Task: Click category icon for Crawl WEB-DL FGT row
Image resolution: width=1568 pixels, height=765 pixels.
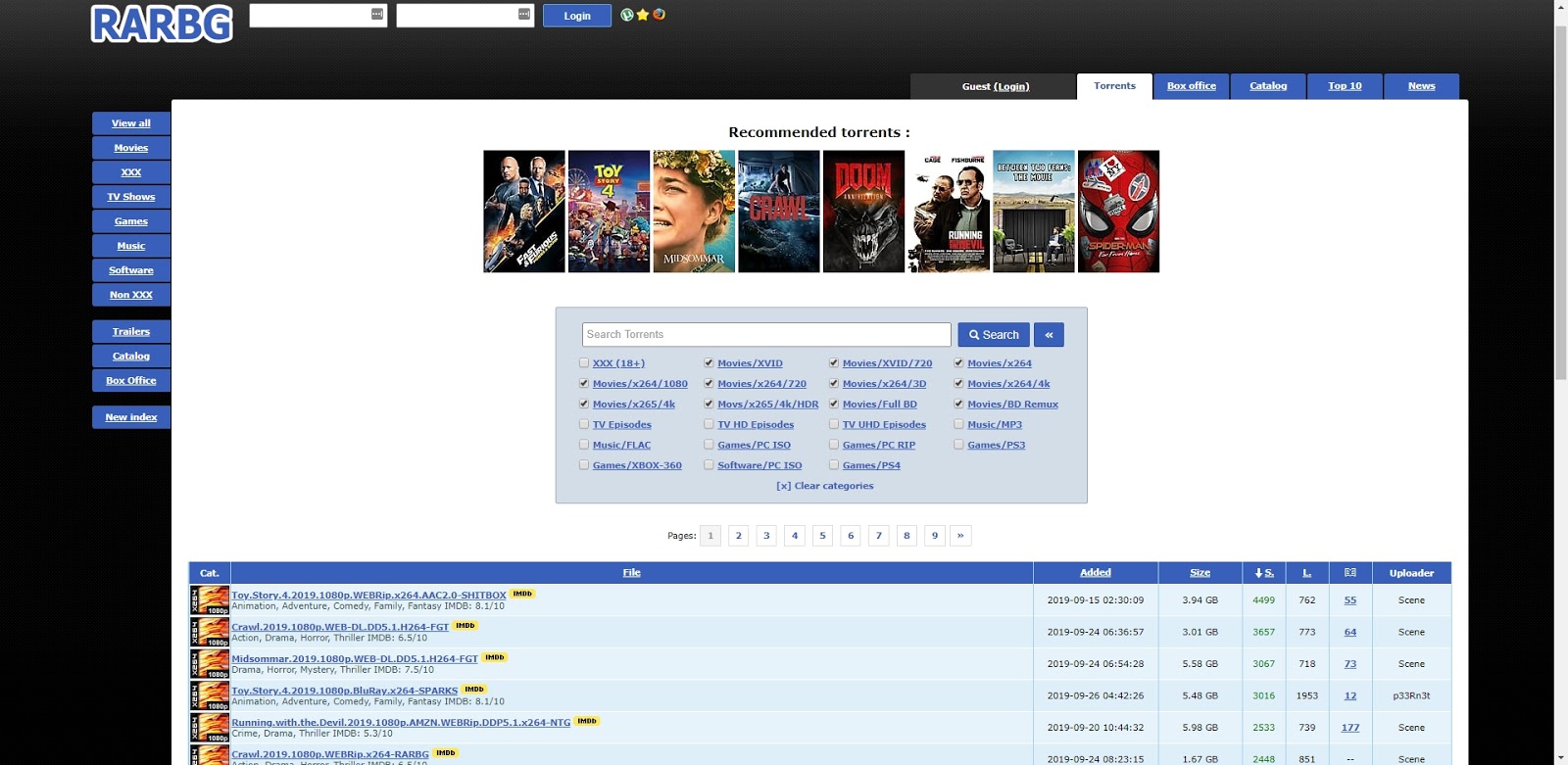Action: tap(210, 632)
